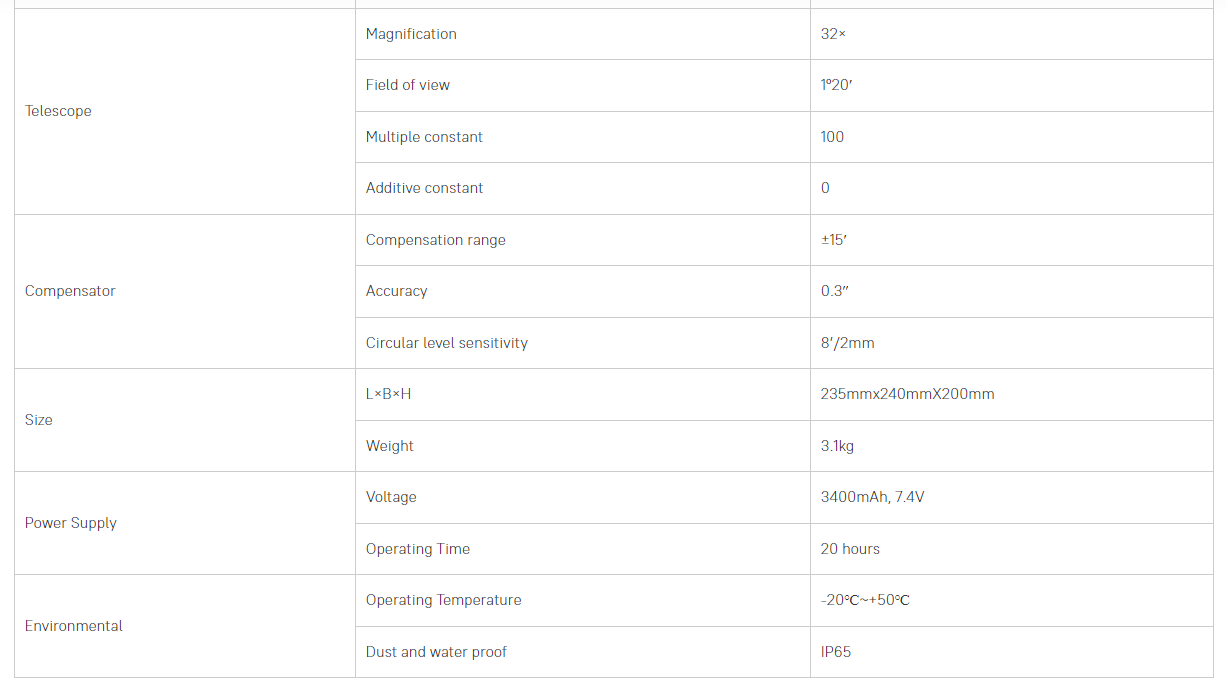
Task: Click the Telescope category cell
Action: coord(58,111)
